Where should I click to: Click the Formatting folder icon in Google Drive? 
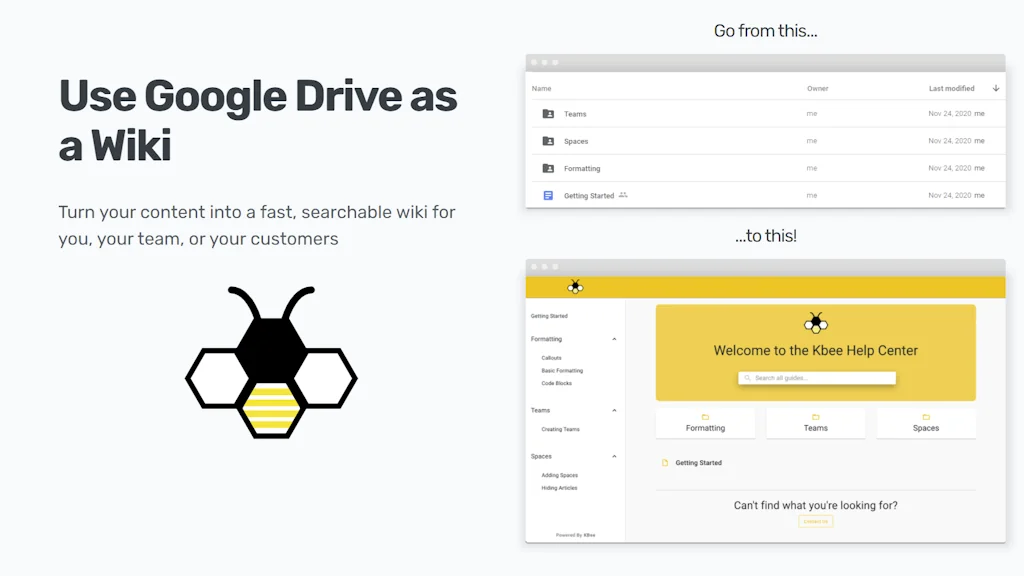pyautogui.click(x=546, y=168)
